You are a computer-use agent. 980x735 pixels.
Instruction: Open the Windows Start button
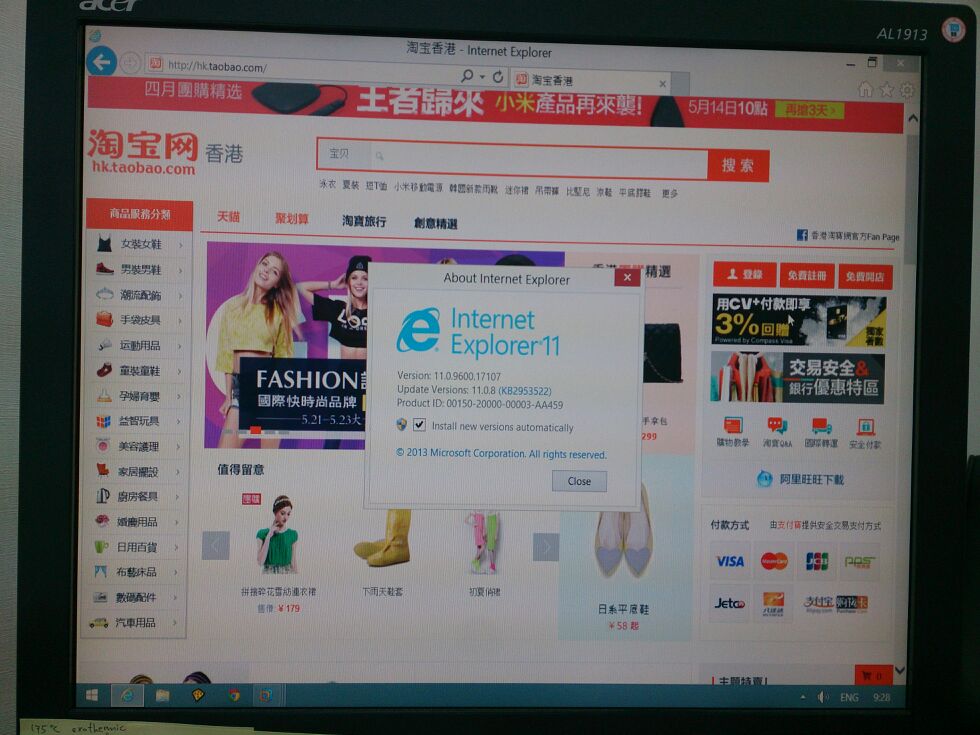(x=92, y=695)
